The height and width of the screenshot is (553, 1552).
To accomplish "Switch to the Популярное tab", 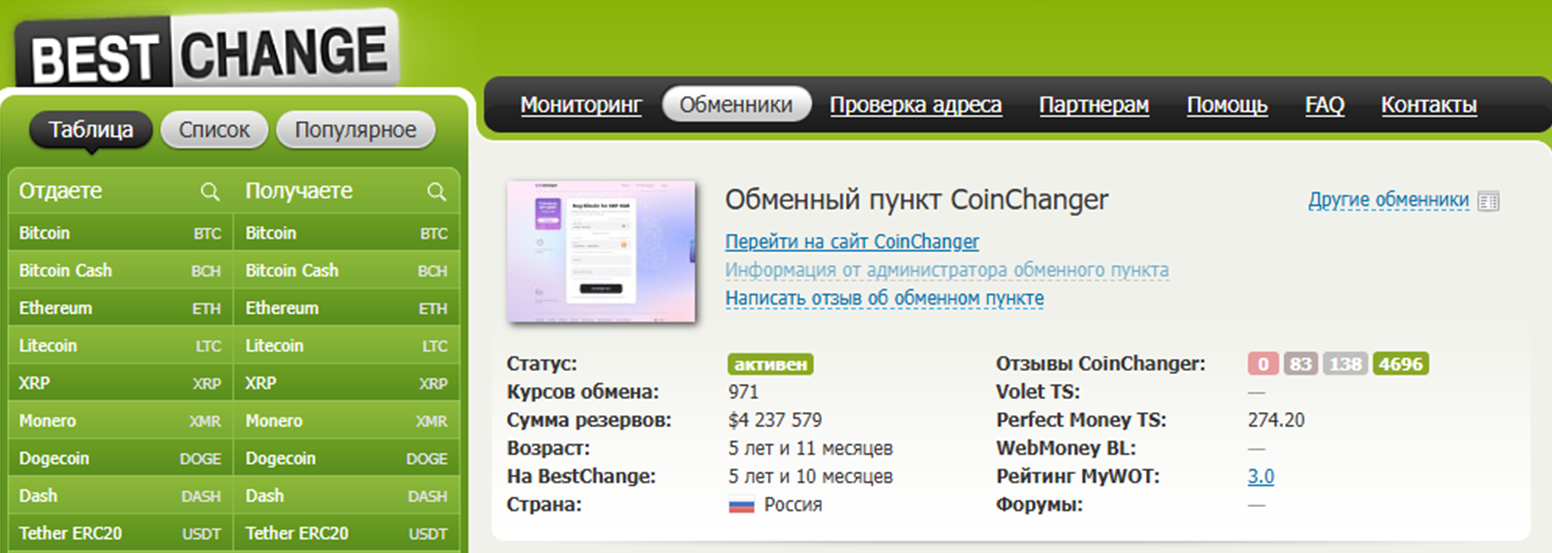I will click(356, 130).
